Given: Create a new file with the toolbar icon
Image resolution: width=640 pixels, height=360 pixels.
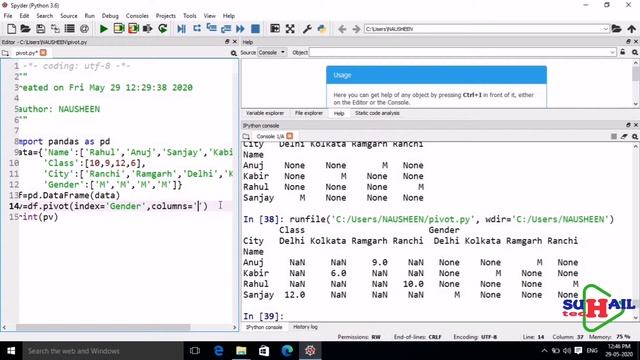Looking at the screenshot, I should tap(11, 29).
